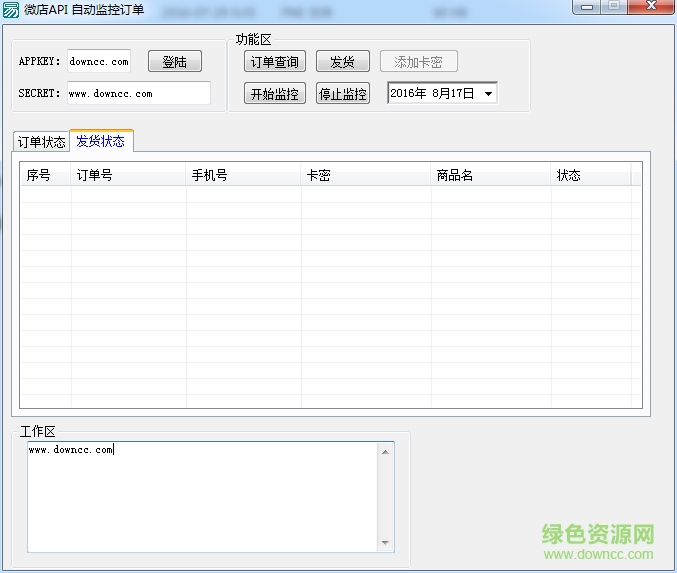This screenshot has width=677, height=573.
Task: Focus the APPKEY input field
Action: click(99, 61)
